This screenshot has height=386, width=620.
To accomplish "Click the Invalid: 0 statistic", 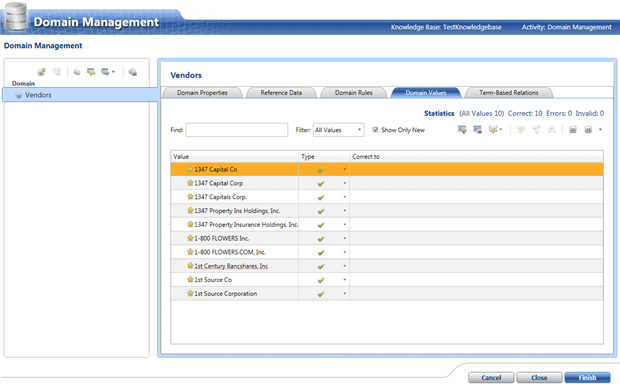I will (x=590, y=114).
